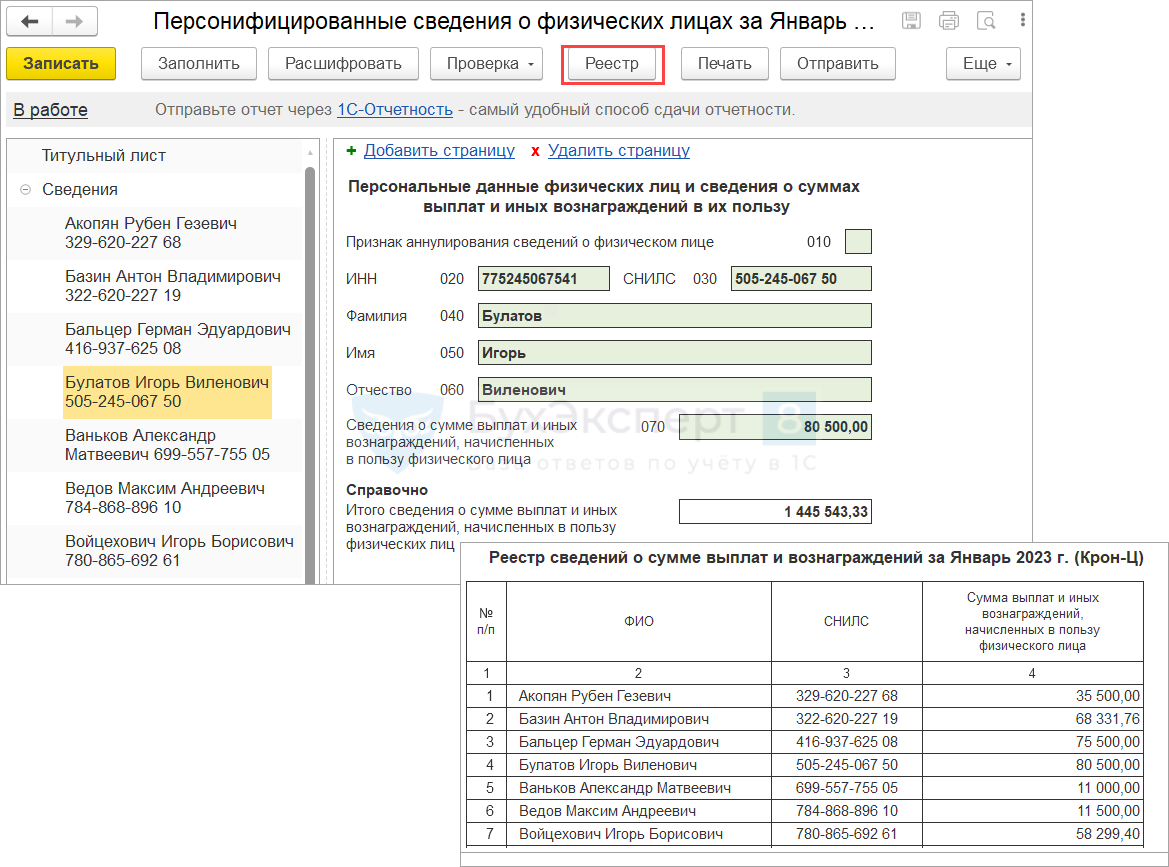Select Войцехович Игорь Борисович in the list

tap(179, 550)
